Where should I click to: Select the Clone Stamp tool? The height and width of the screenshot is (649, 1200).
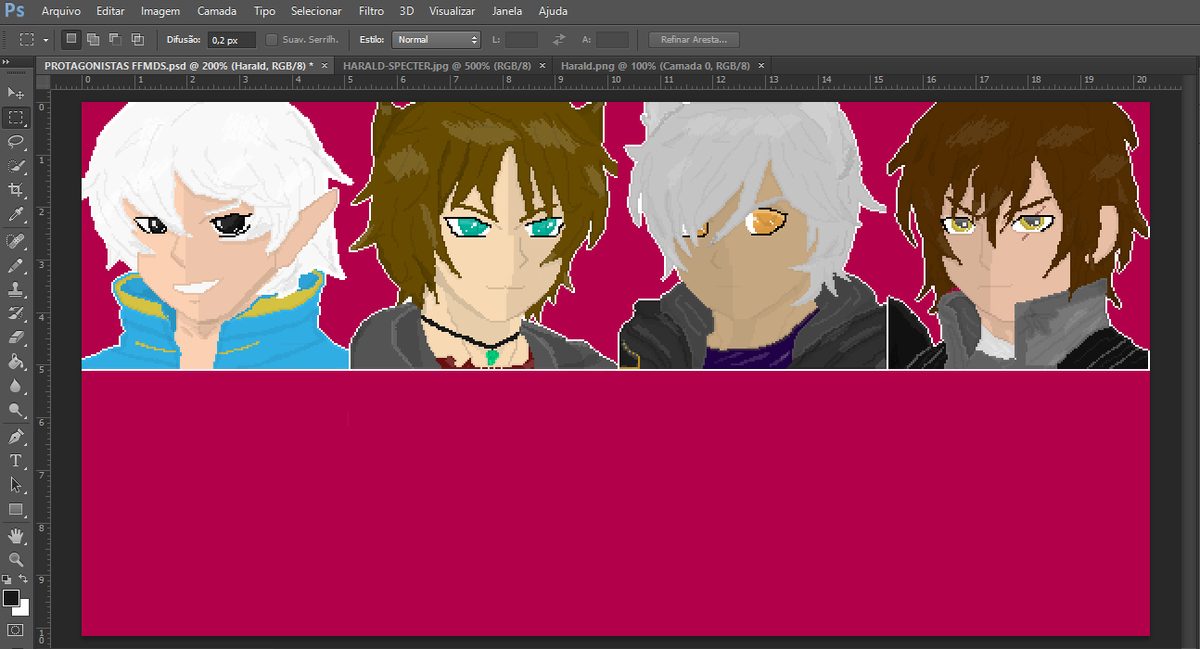point(15,290)
